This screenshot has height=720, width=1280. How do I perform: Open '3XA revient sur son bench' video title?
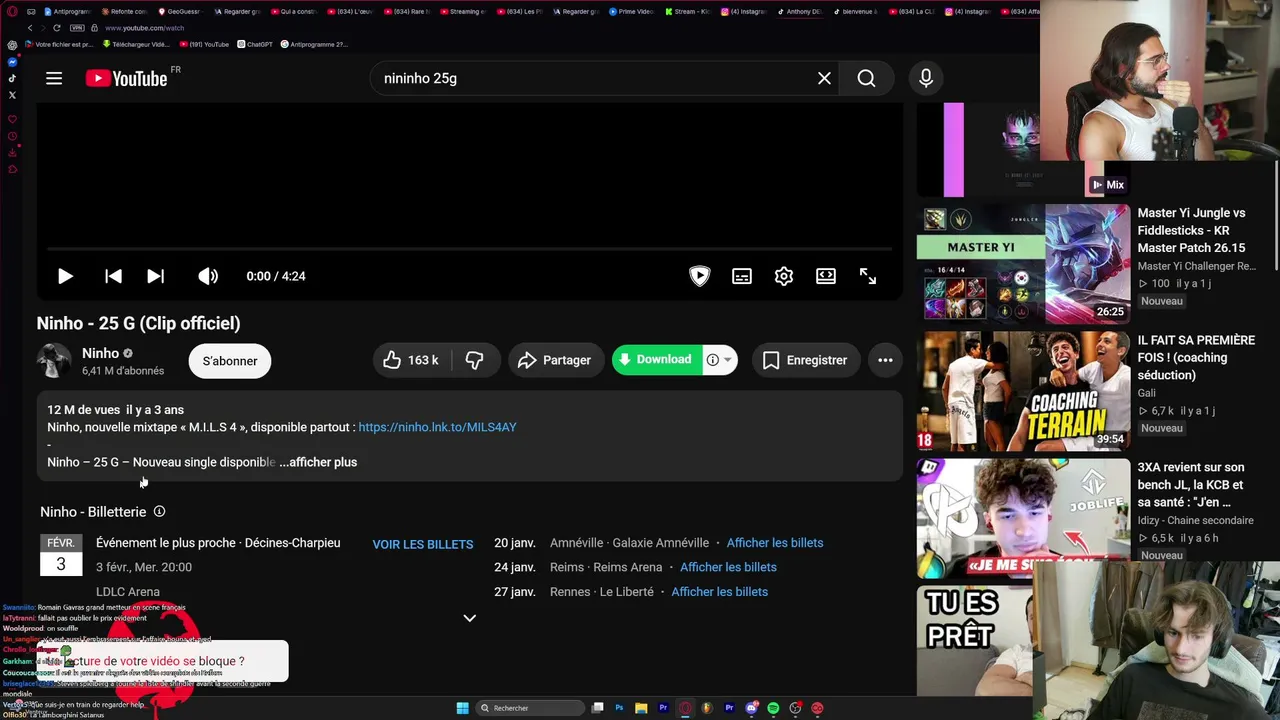click(1191, 485)
